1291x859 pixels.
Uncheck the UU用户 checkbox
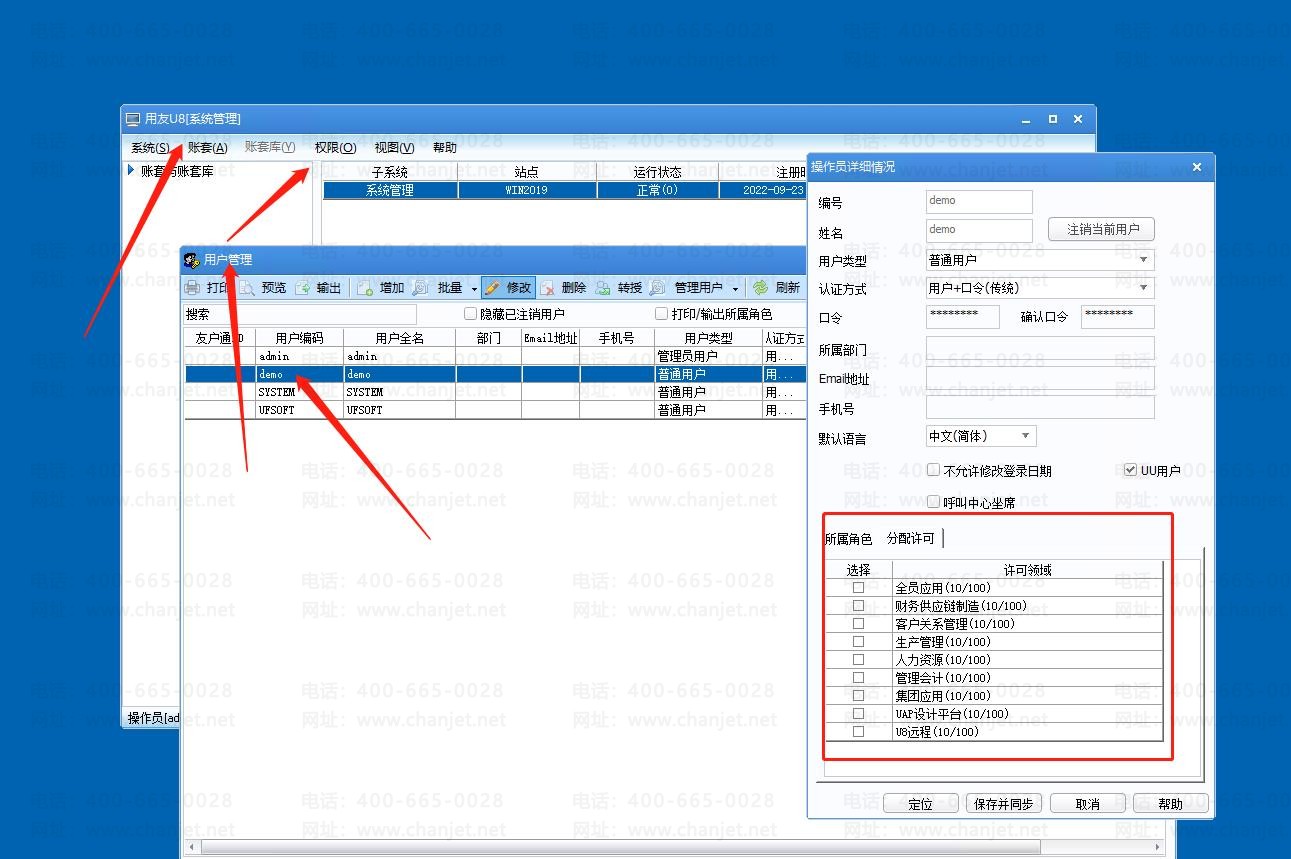1130,470
